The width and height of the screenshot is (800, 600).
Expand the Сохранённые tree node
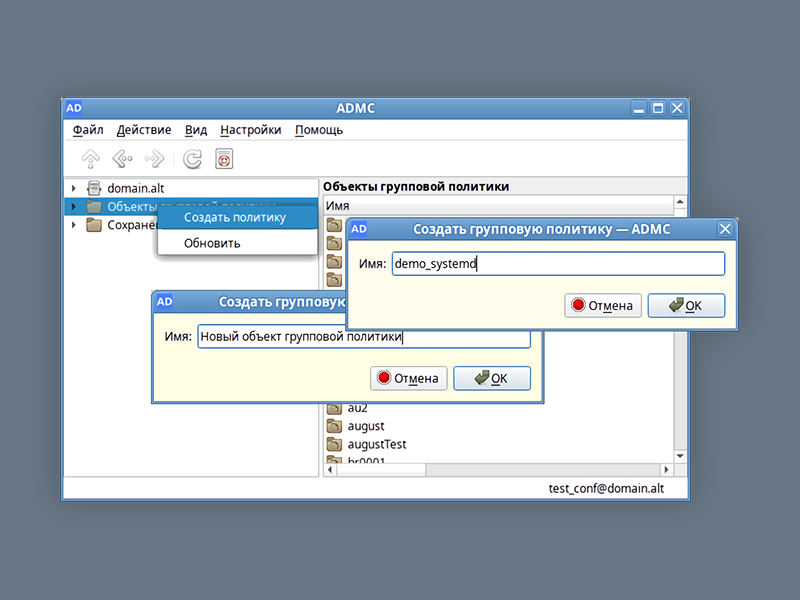[73, 225]
